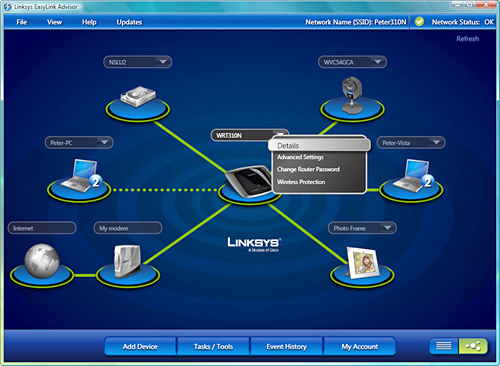Screen dimensions: 500x366
Task: Open the Event History button
Action: [287, 347]
